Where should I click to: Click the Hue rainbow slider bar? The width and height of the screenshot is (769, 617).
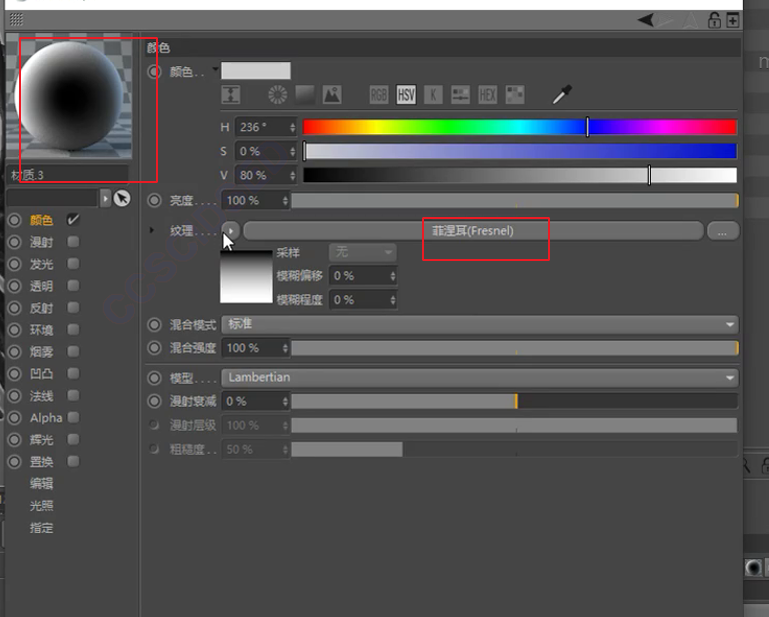pos(520,127)
